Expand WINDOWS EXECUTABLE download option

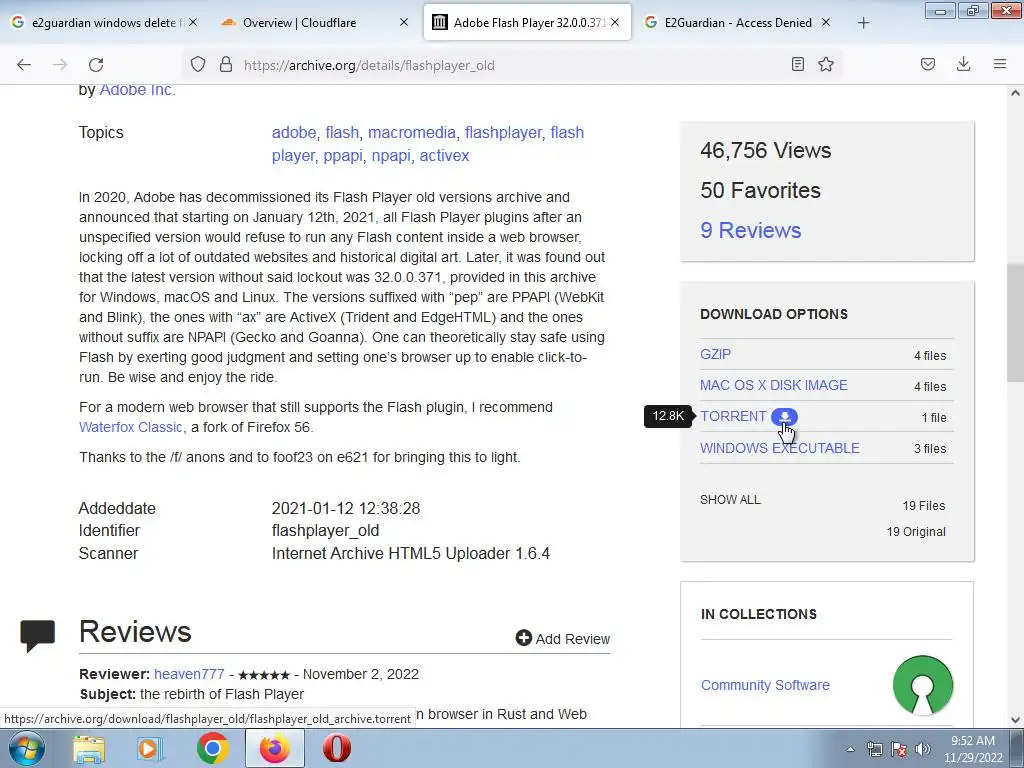pyautogui.click(x=780, y=448)
